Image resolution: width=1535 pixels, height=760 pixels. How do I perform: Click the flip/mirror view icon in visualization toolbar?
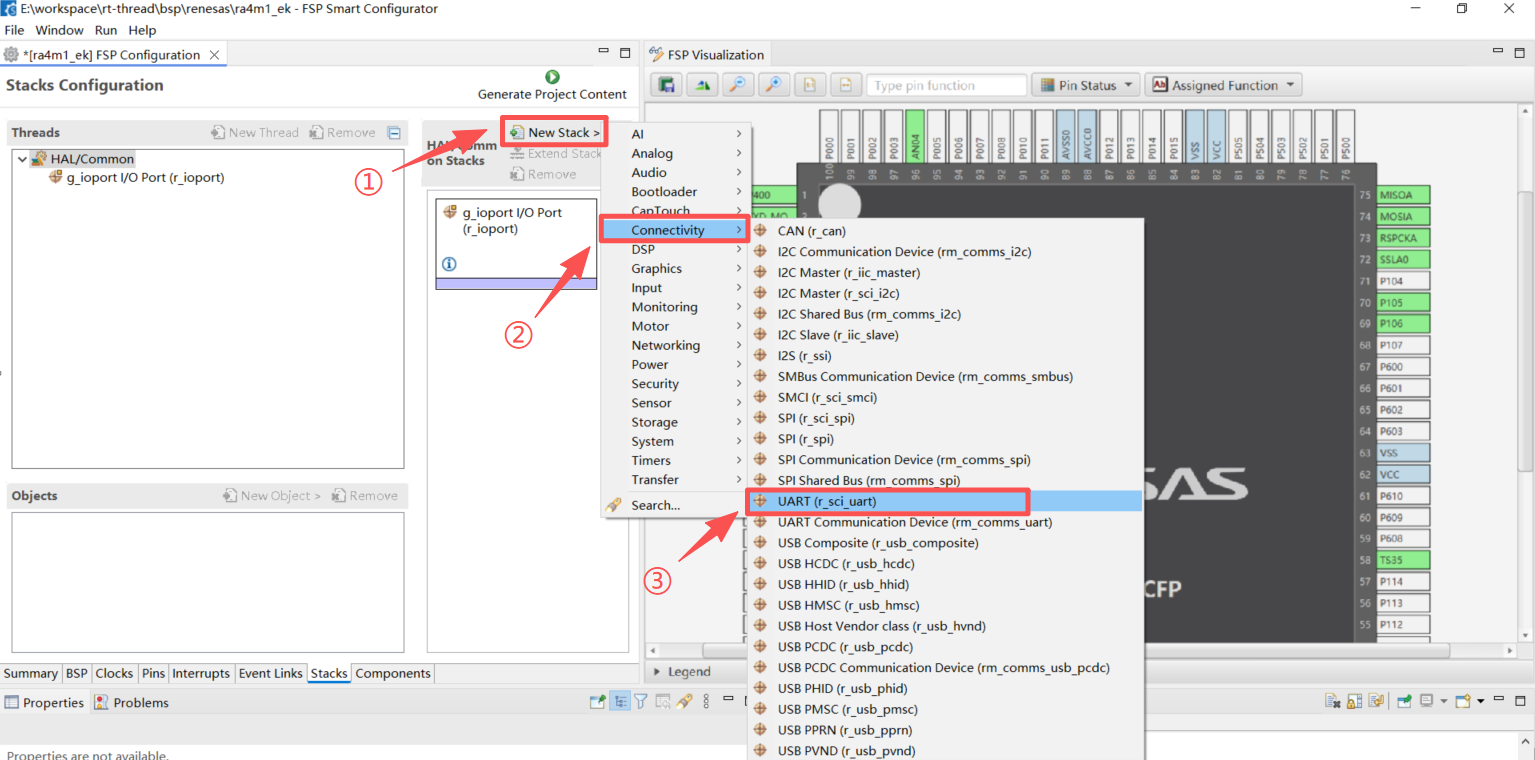click(702, 85)
